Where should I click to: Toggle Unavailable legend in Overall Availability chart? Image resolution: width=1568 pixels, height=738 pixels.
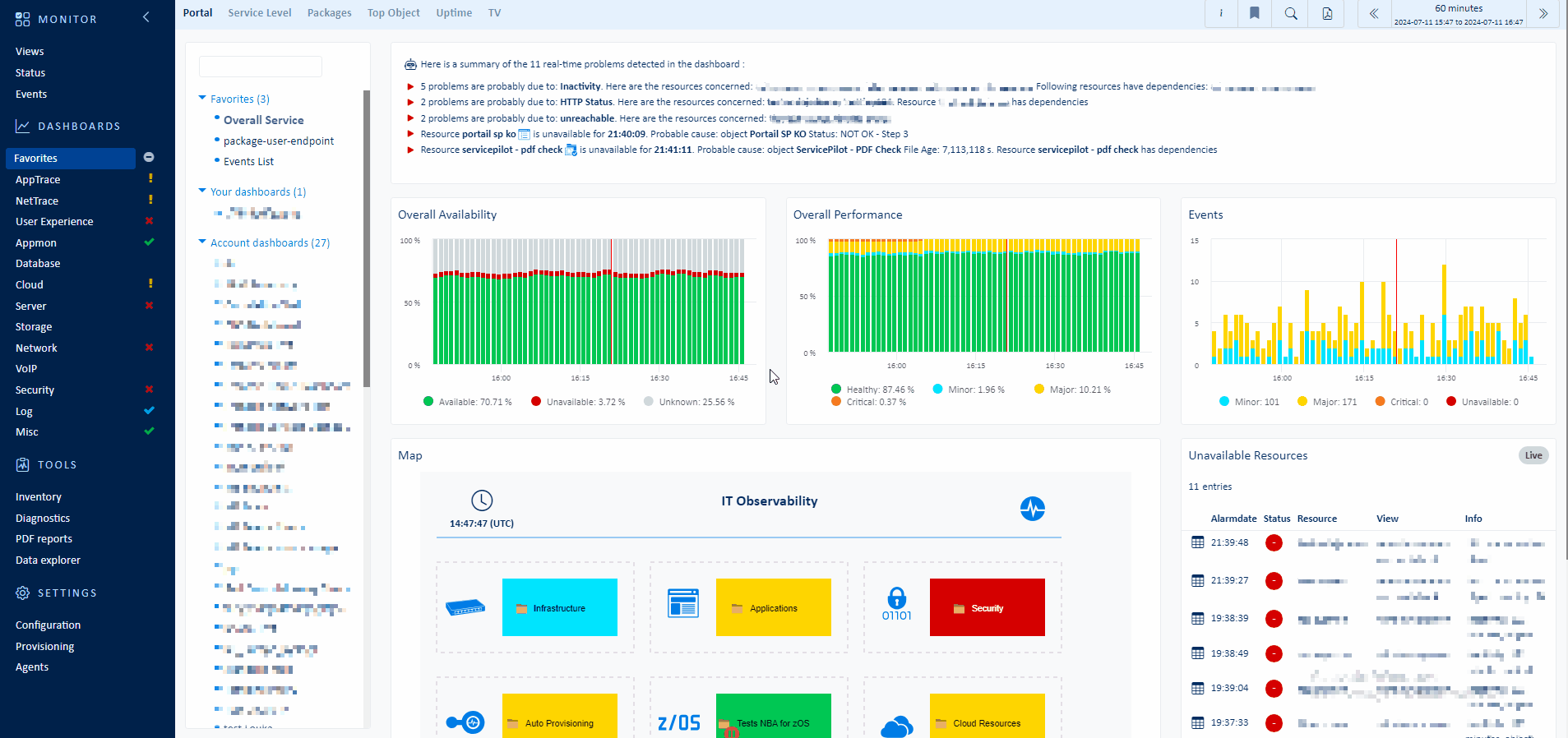[x=578, y=402]
